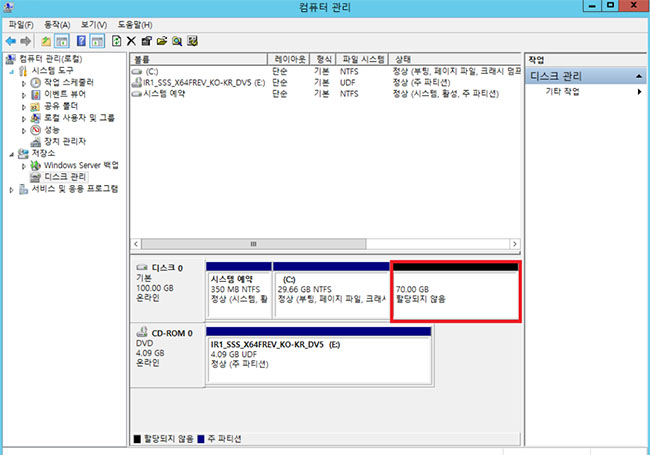Click the Refresh toolbar icon
Viewport: 650px width, 455px height.
click(116, 41)
